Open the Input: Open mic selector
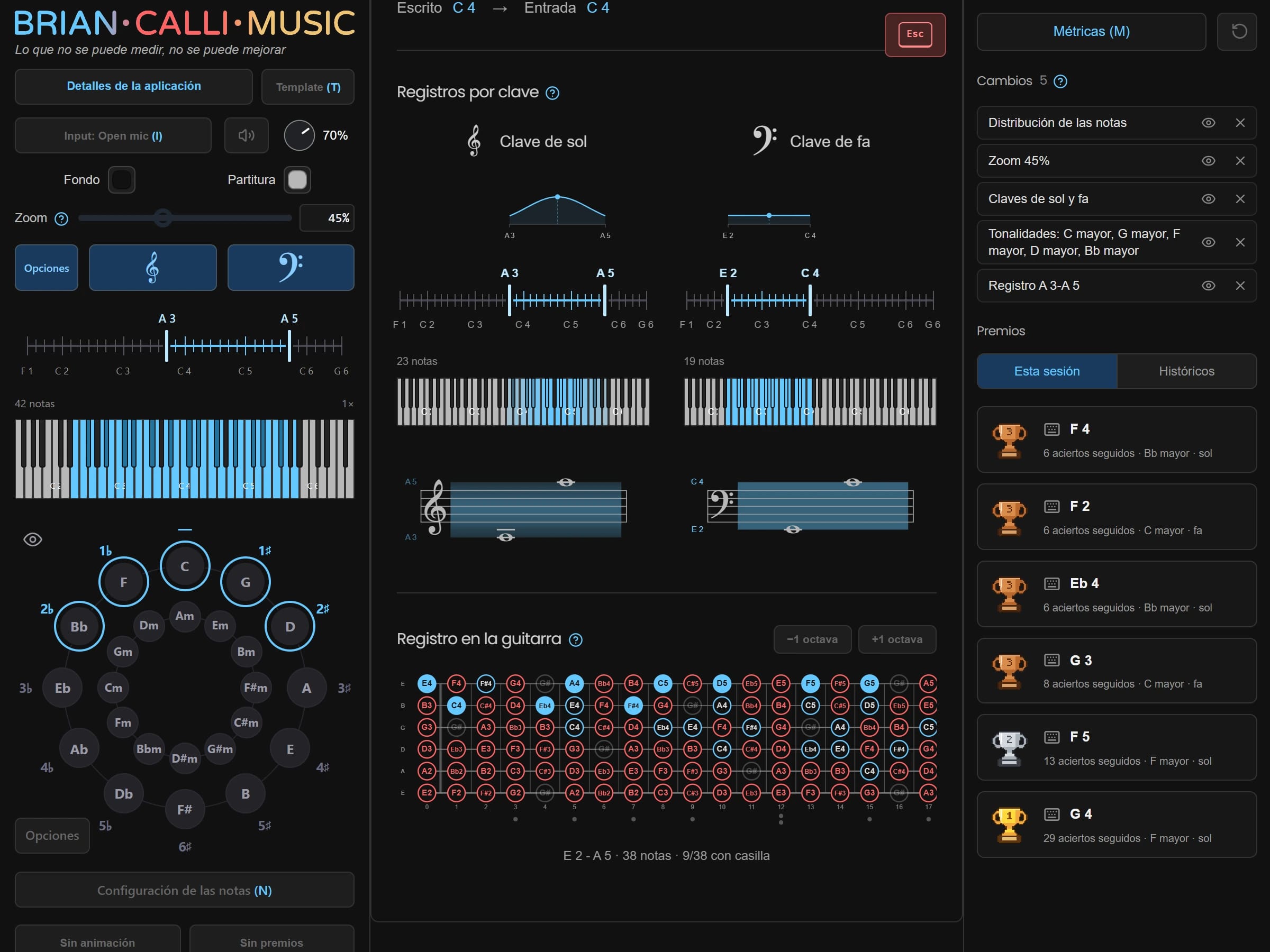This screenshot has height=952, width=1270. [x=113, y=135]
